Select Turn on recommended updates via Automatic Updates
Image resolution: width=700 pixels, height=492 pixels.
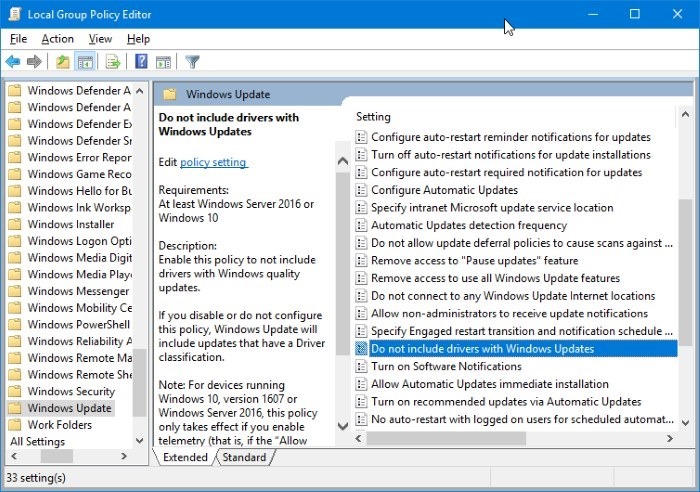coord(506,402)
